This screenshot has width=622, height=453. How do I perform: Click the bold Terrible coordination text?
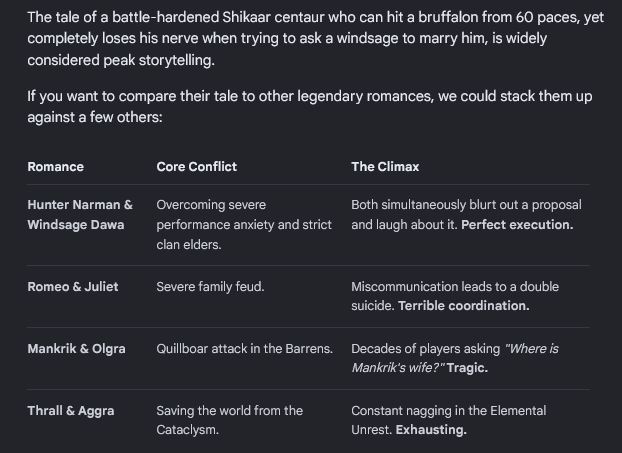[463, 306]
